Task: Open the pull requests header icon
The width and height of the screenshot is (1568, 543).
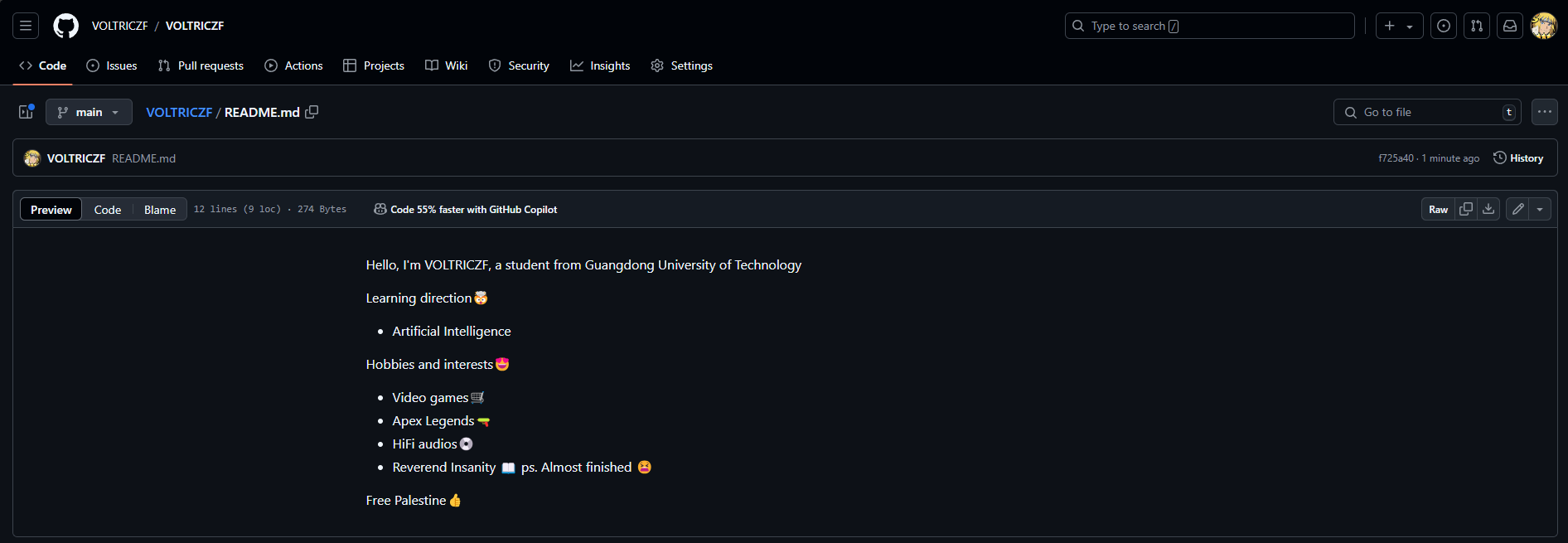Action: click(x=1477, y=26)
